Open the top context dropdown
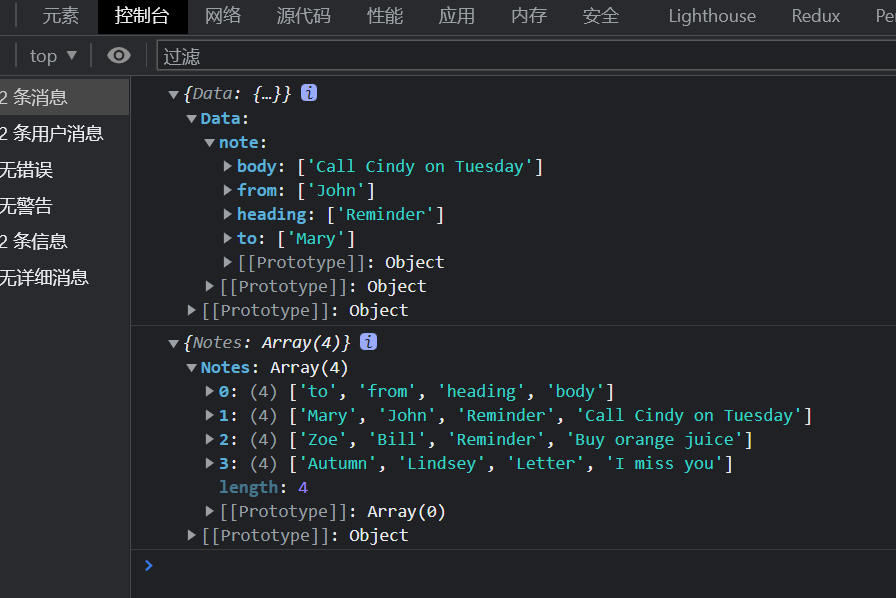Screen dimensions: 896x598 pos(53,55)
